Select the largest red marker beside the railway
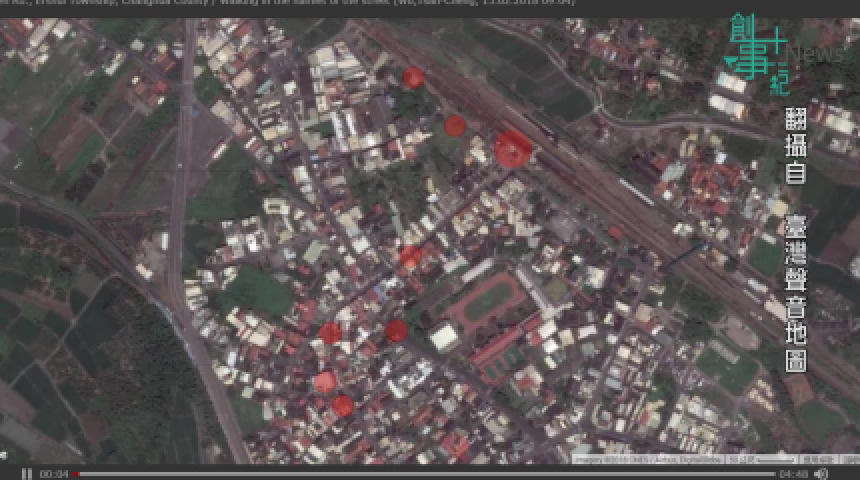 pyautogui.click(x=512, y=149)
